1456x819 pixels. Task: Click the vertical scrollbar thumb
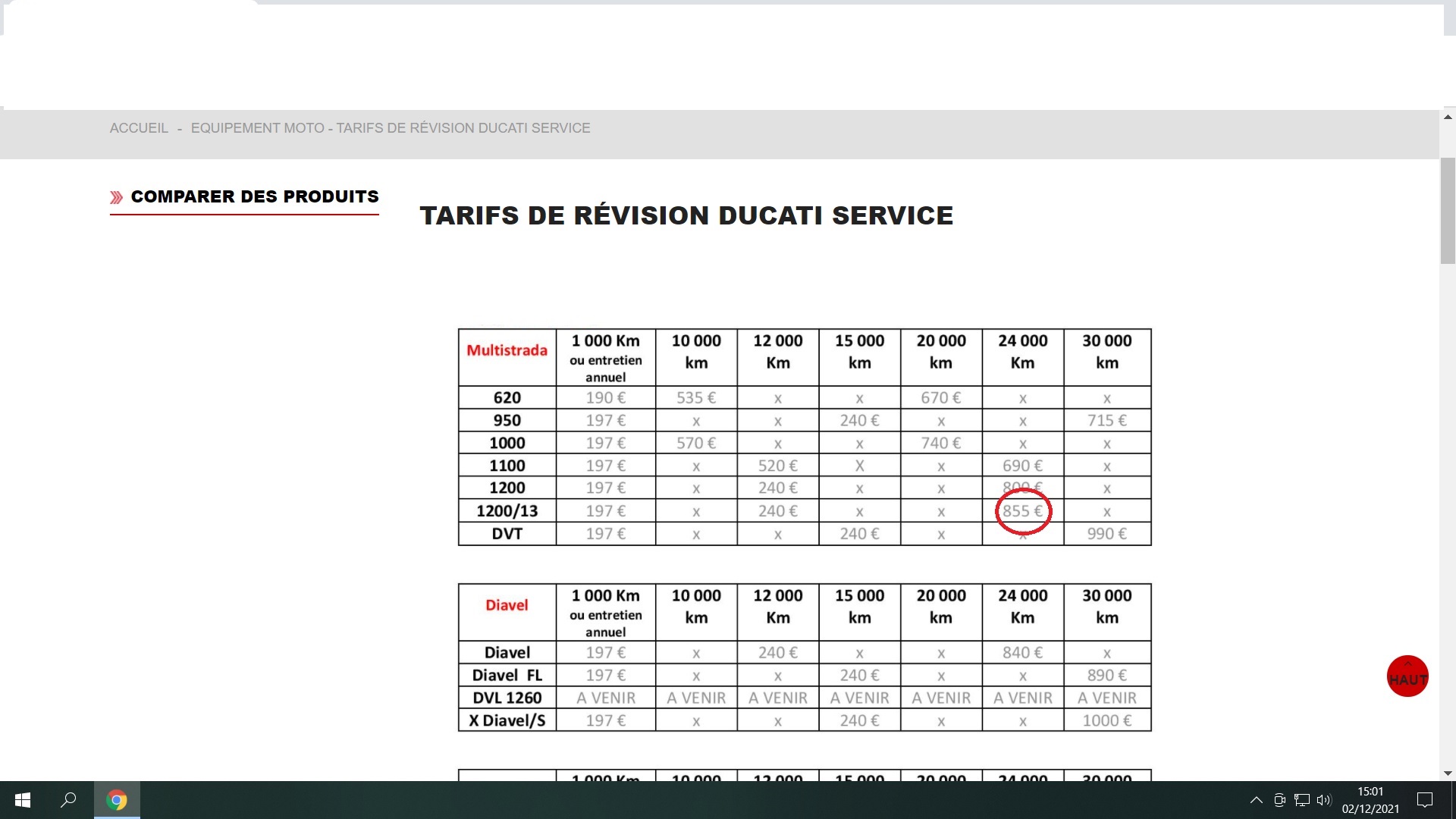click(1448, 211)
